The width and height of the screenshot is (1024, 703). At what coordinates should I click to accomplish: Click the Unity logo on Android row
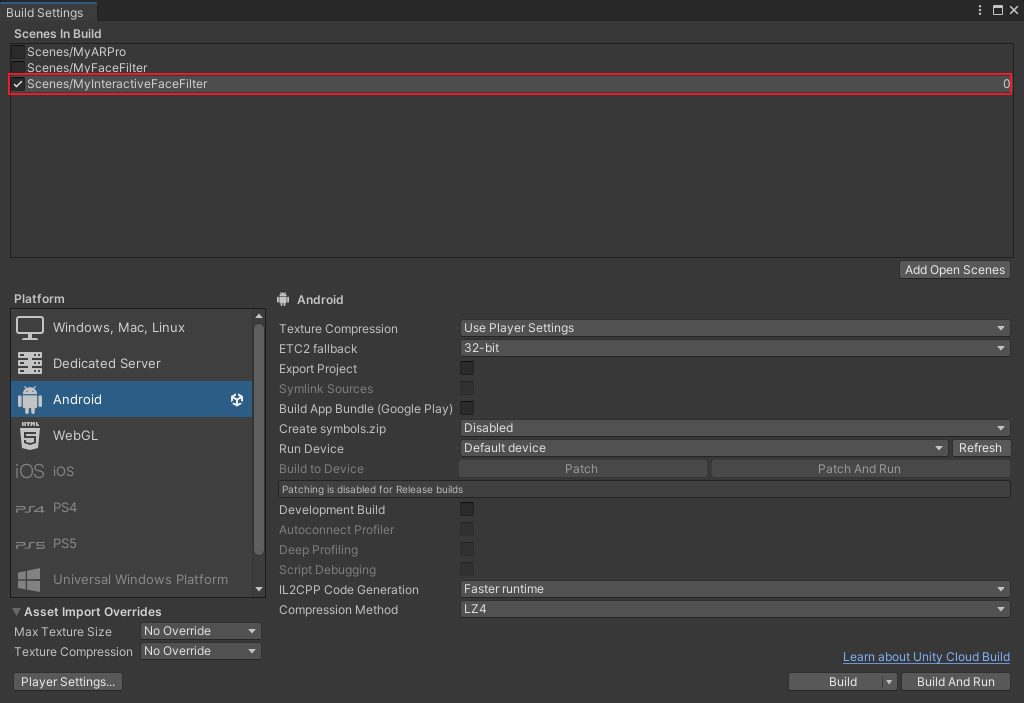[x=237, y=399]
